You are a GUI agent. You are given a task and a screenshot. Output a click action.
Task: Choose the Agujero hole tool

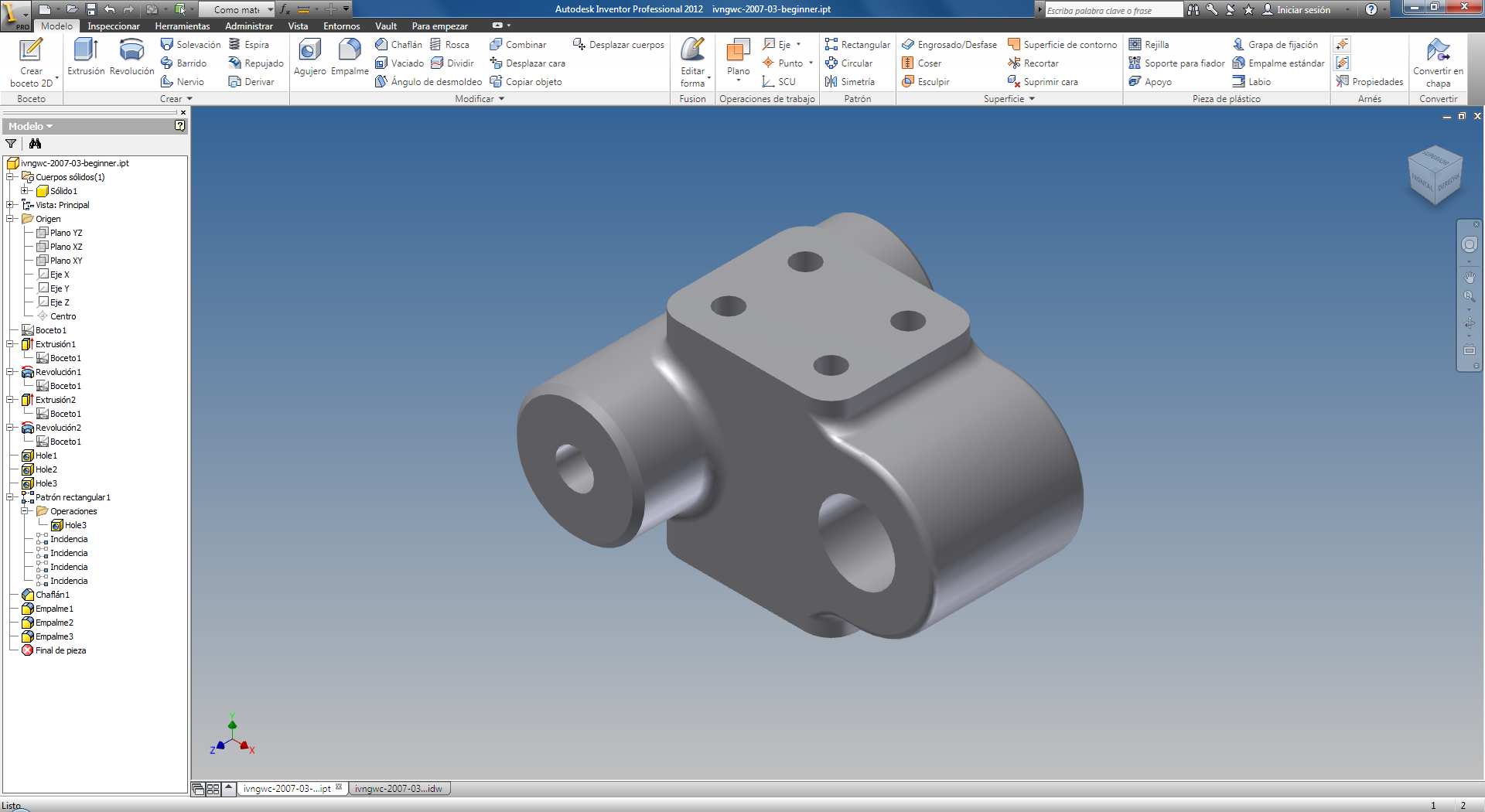click(309, 57)
